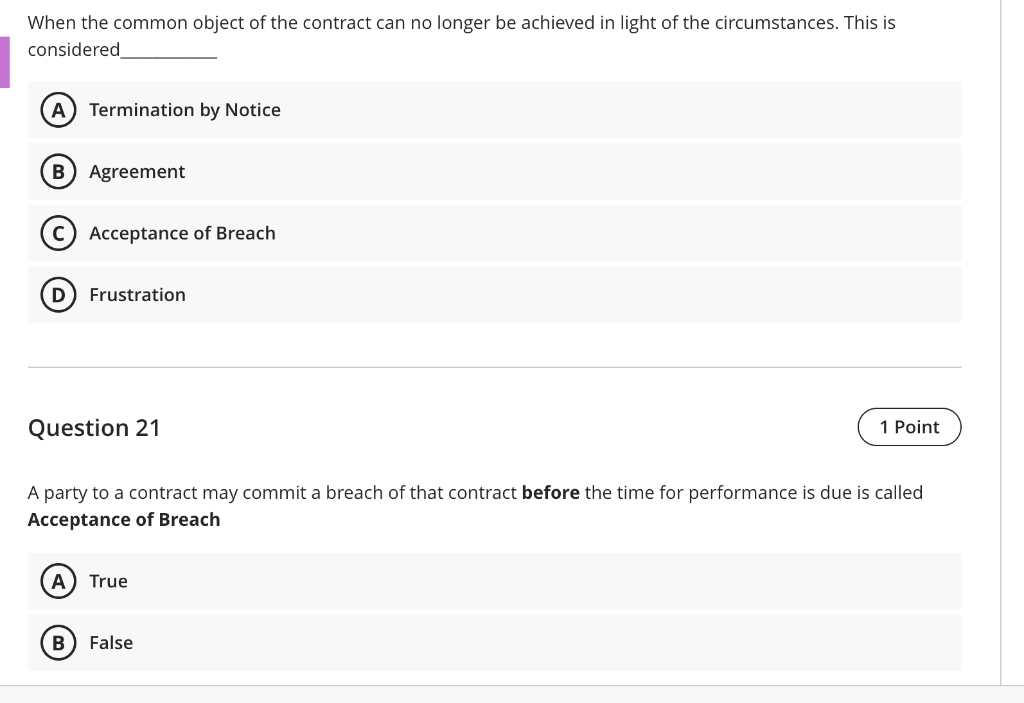Select False for Question 21
1024x703 pixels.
coord(57,643)
